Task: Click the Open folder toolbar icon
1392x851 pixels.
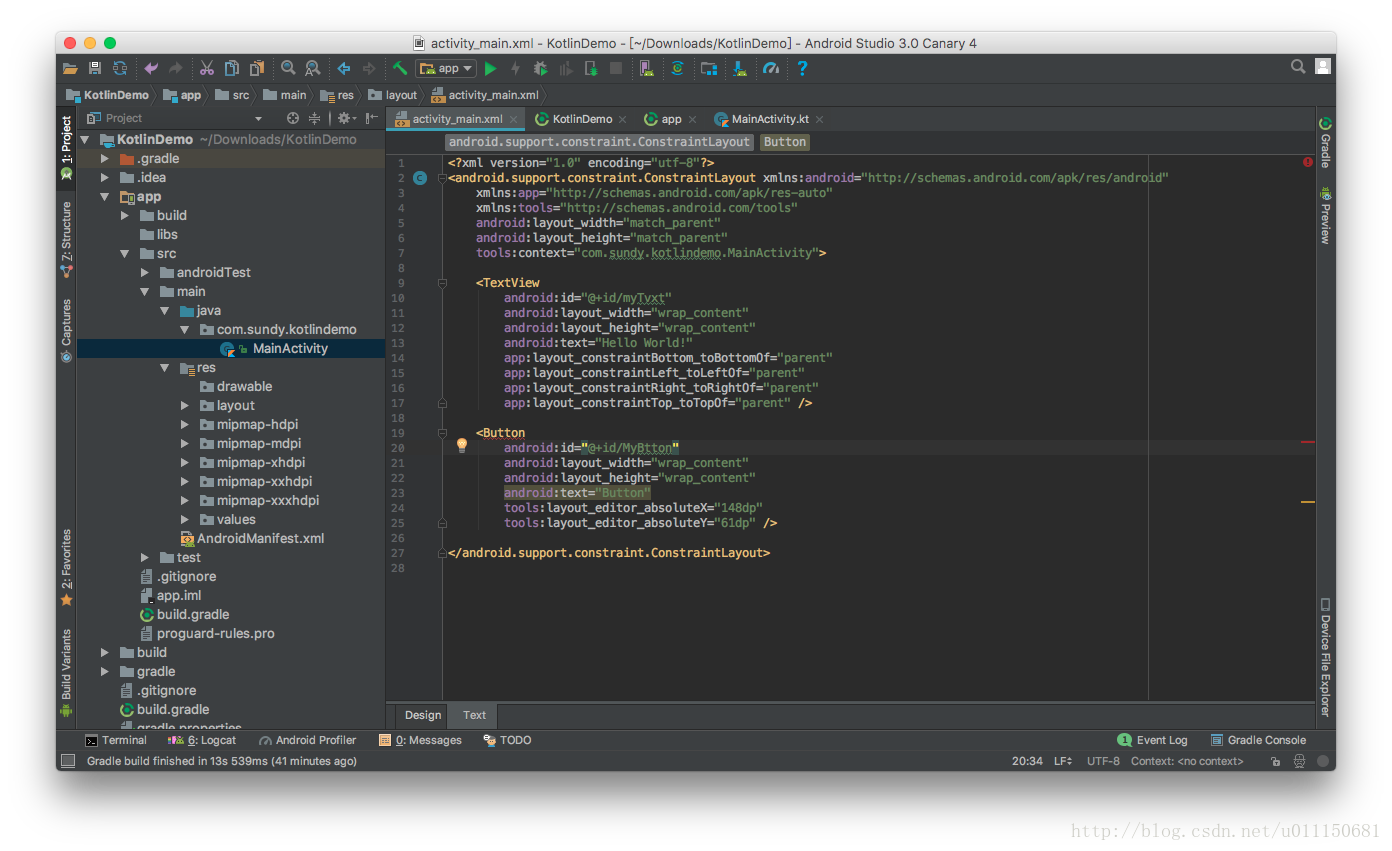Action: (70, 69)
